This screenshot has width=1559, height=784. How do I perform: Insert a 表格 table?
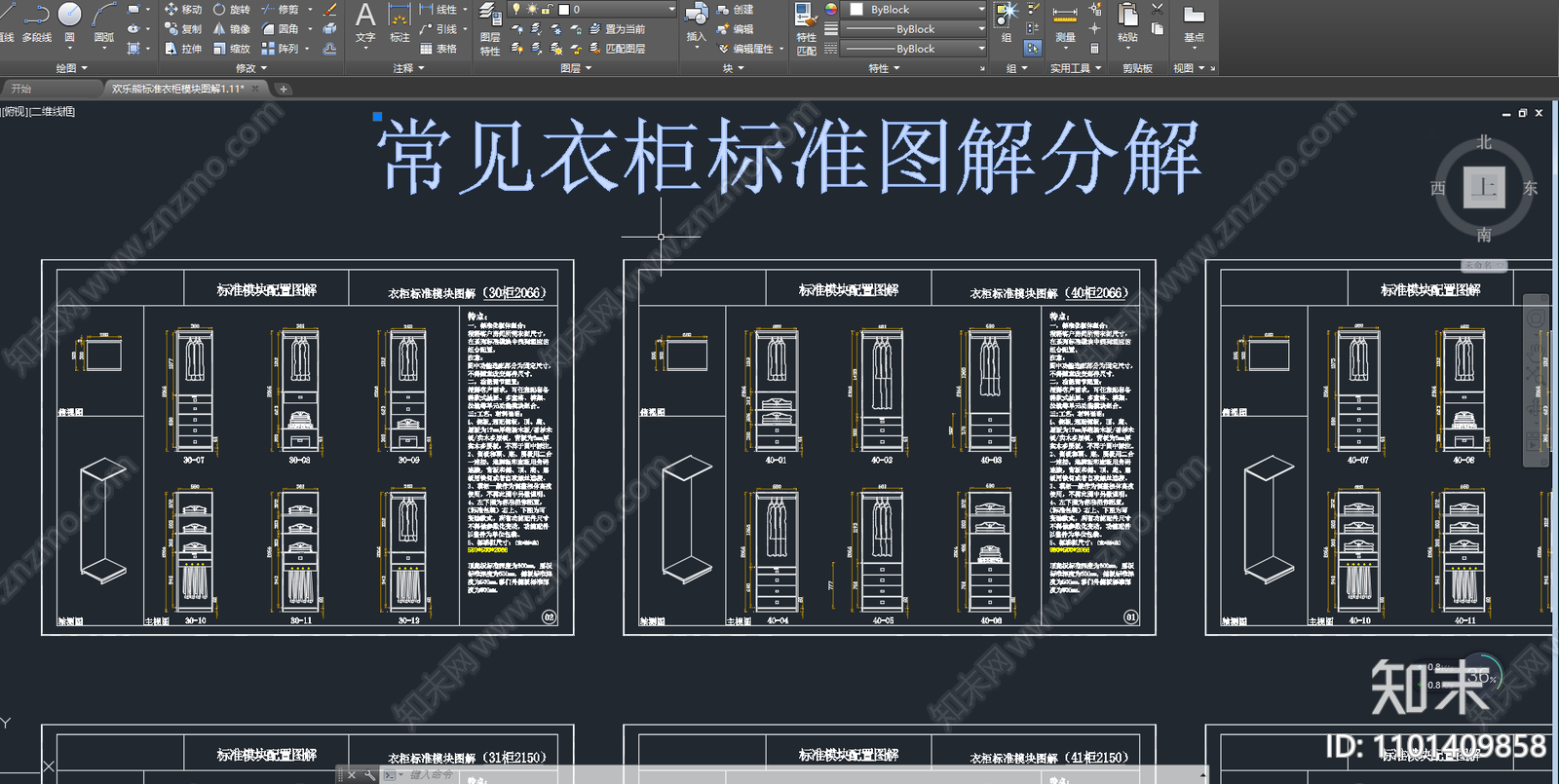click(x=438, y=48)
